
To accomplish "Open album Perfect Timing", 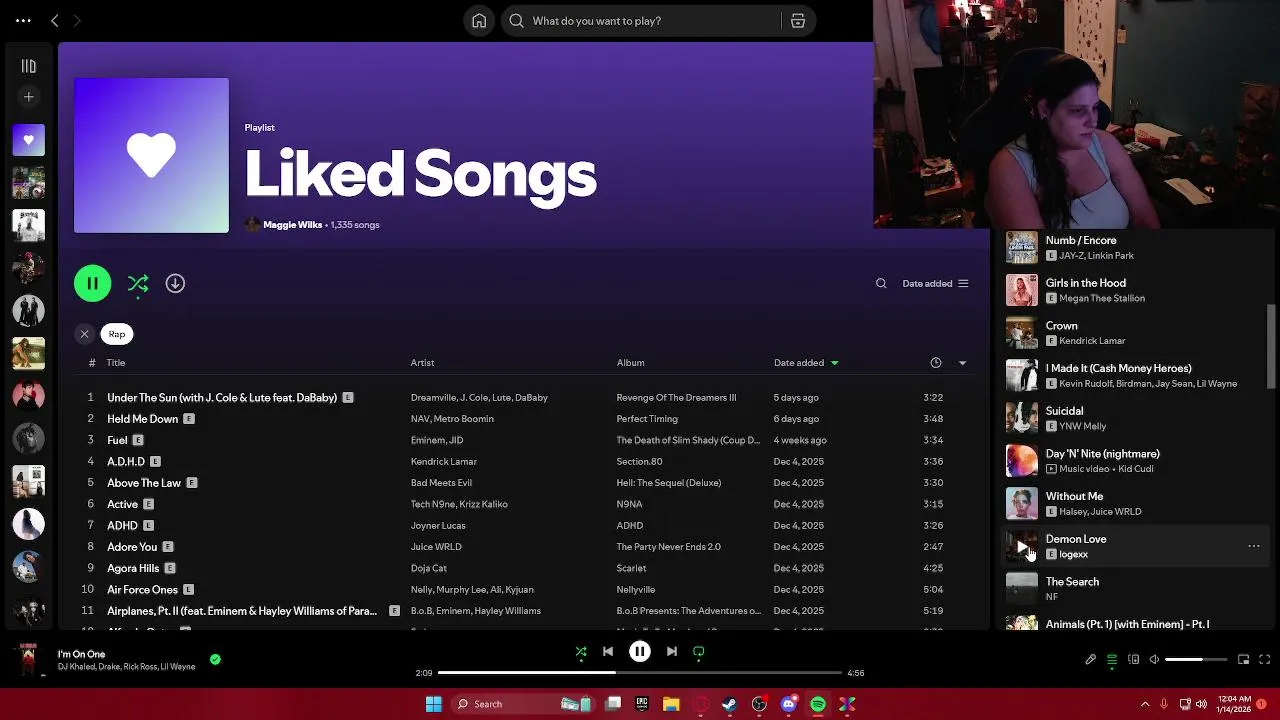I will coord(647,419).
